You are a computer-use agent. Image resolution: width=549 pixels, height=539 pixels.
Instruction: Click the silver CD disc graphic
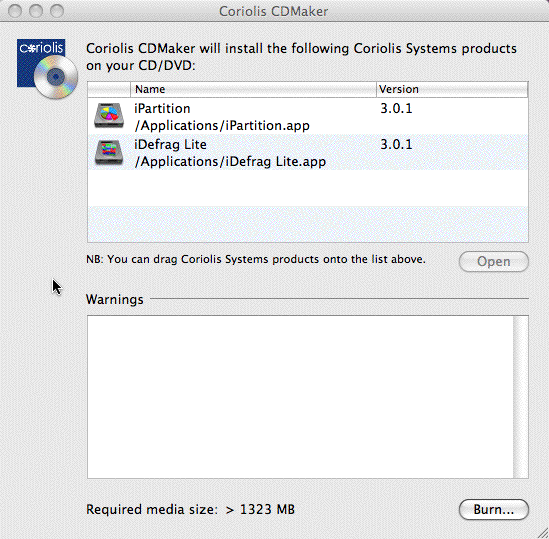click(x=56, y=77)
